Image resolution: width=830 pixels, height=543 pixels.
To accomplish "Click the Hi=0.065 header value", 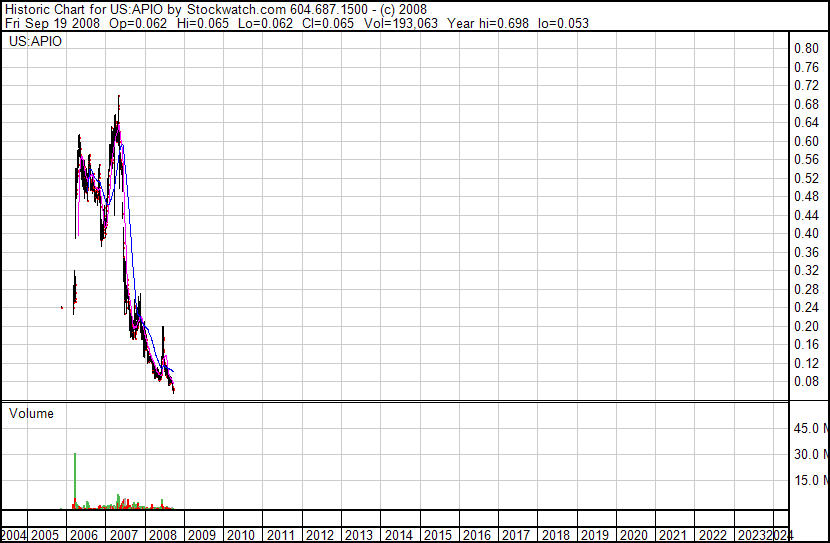I will 203,23.
